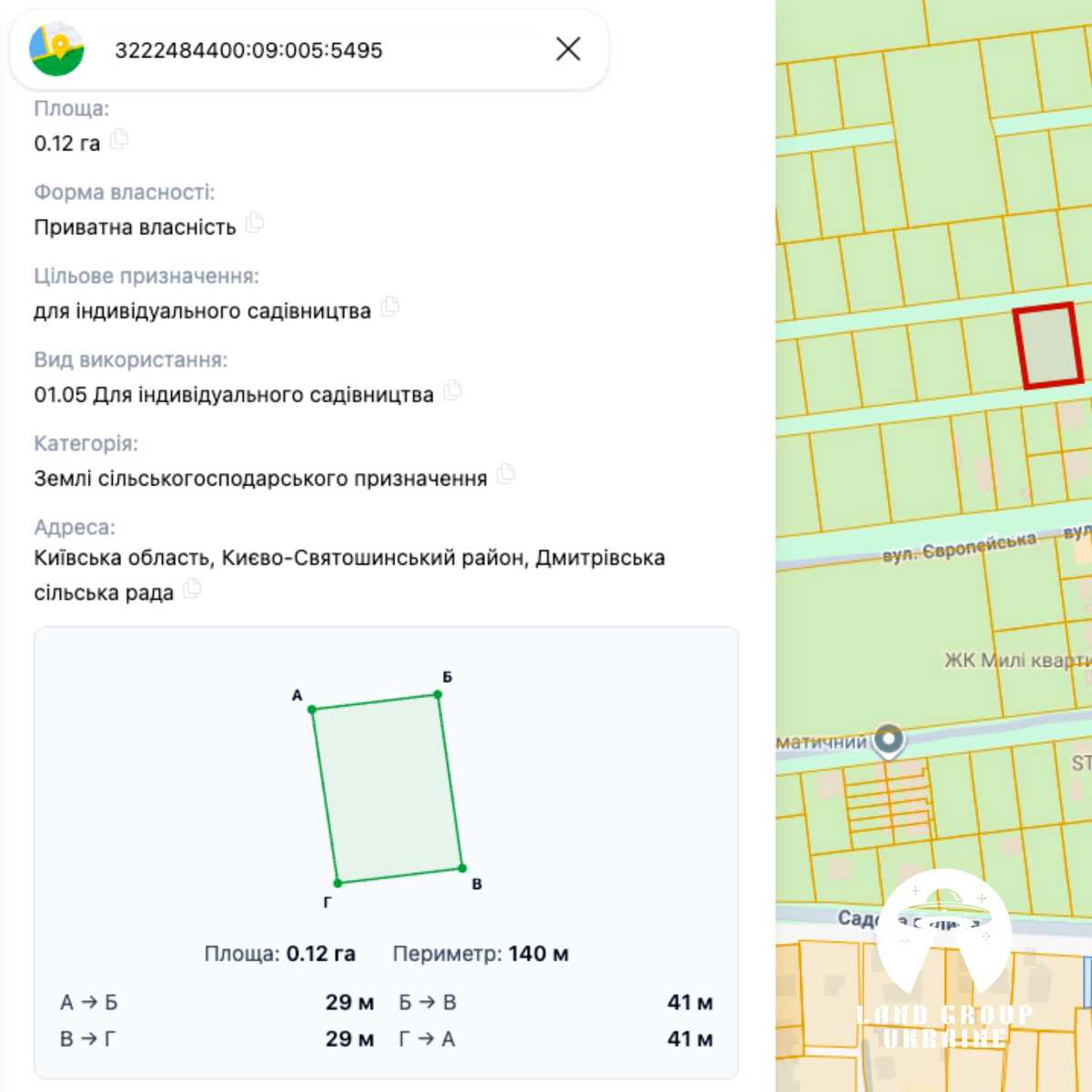
Task: Select the red-outlined parcel on the map
Action: point(1048,346)
